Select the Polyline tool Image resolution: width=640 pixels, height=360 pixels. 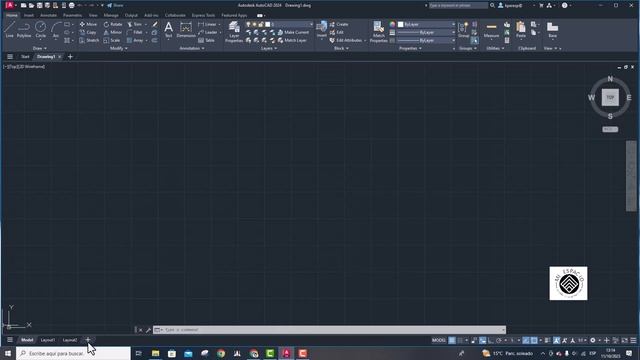[x=24, y=30]
